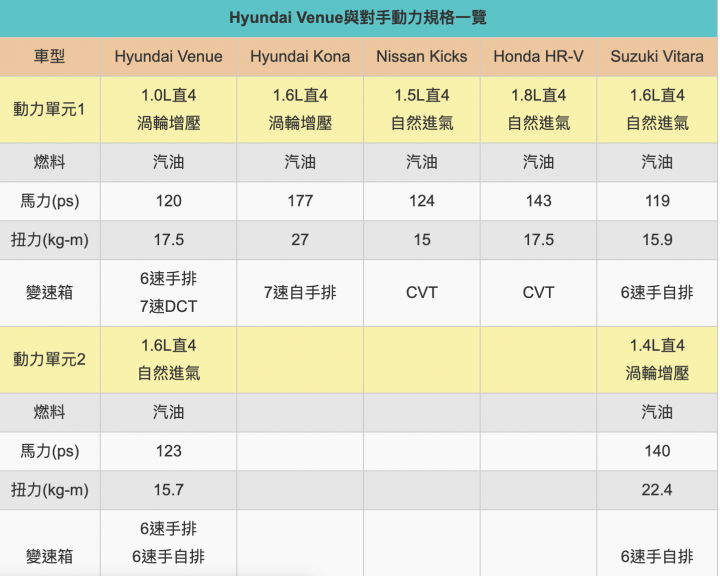720x576 pixels.
Task: Select 變速箱 label in 動力單元2 section
Action: pyautogui.click(x=49, y=556)
